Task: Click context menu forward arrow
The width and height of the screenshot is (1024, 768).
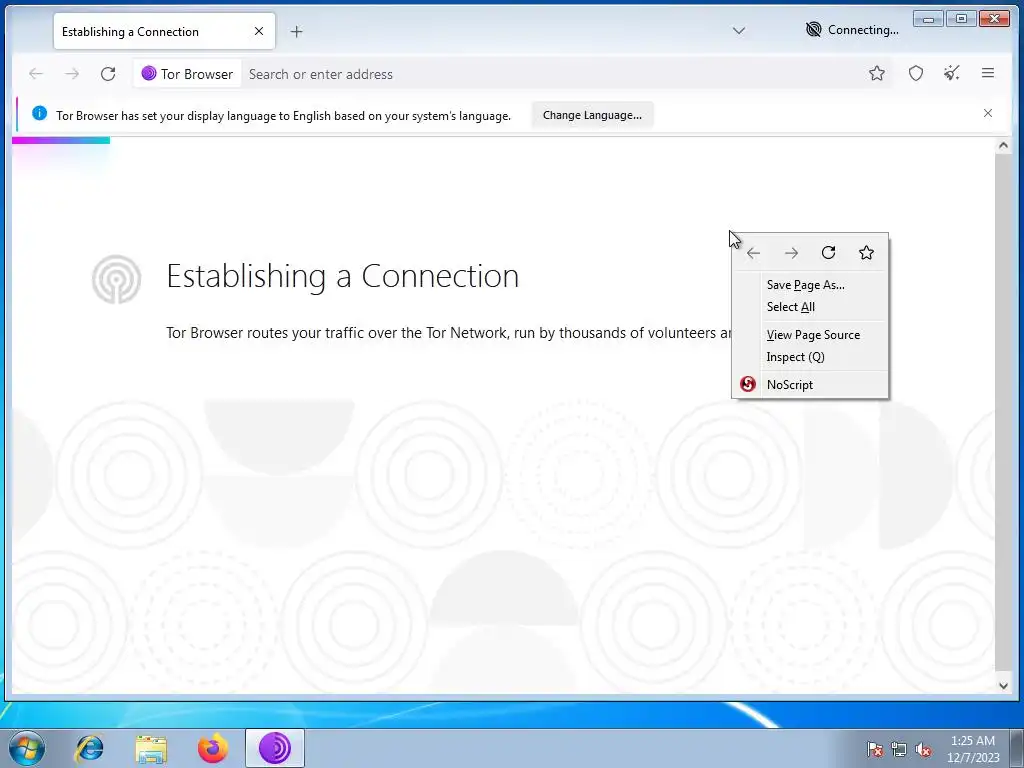Action: pos(791,253)
